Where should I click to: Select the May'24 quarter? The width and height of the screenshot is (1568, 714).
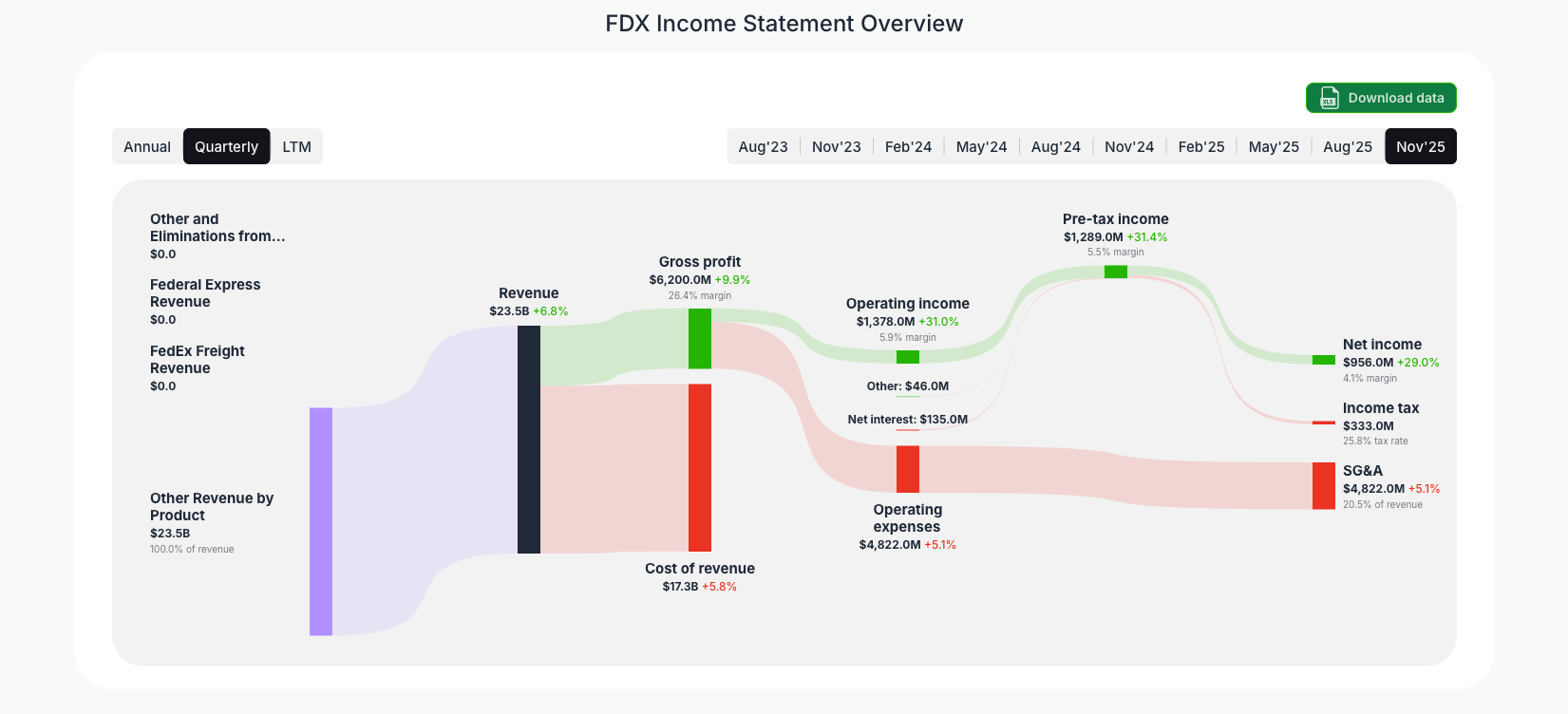[x=981, y=146]
